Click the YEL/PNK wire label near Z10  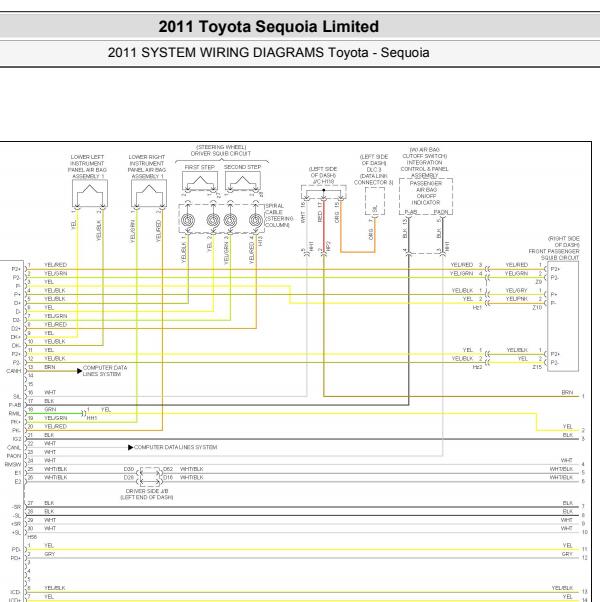[x=516, y=299]
